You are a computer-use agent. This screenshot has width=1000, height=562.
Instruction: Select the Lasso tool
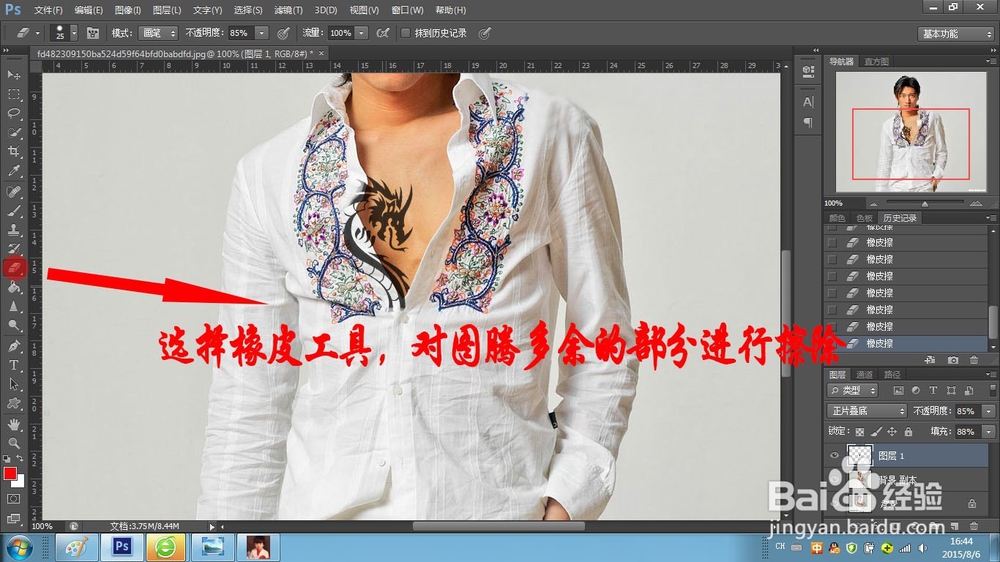click(13, 114)
